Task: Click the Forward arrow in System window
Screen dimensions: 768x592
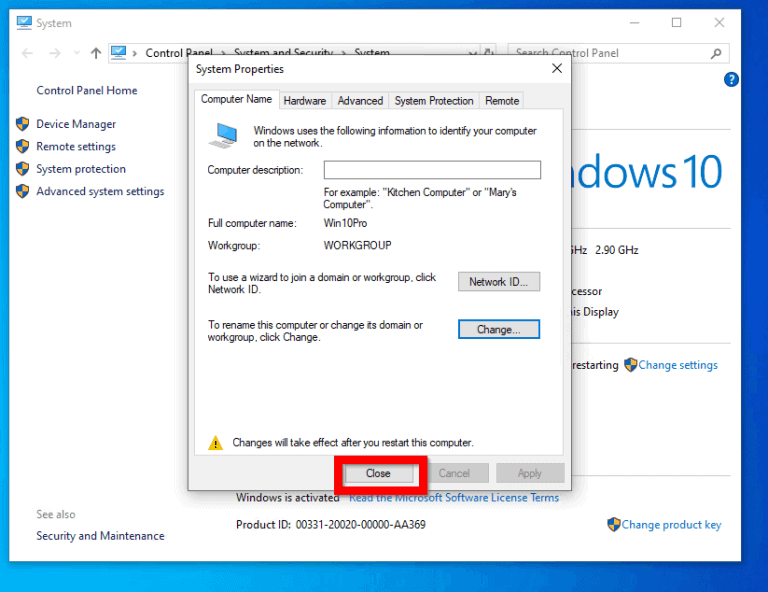Action: point(55,53)
